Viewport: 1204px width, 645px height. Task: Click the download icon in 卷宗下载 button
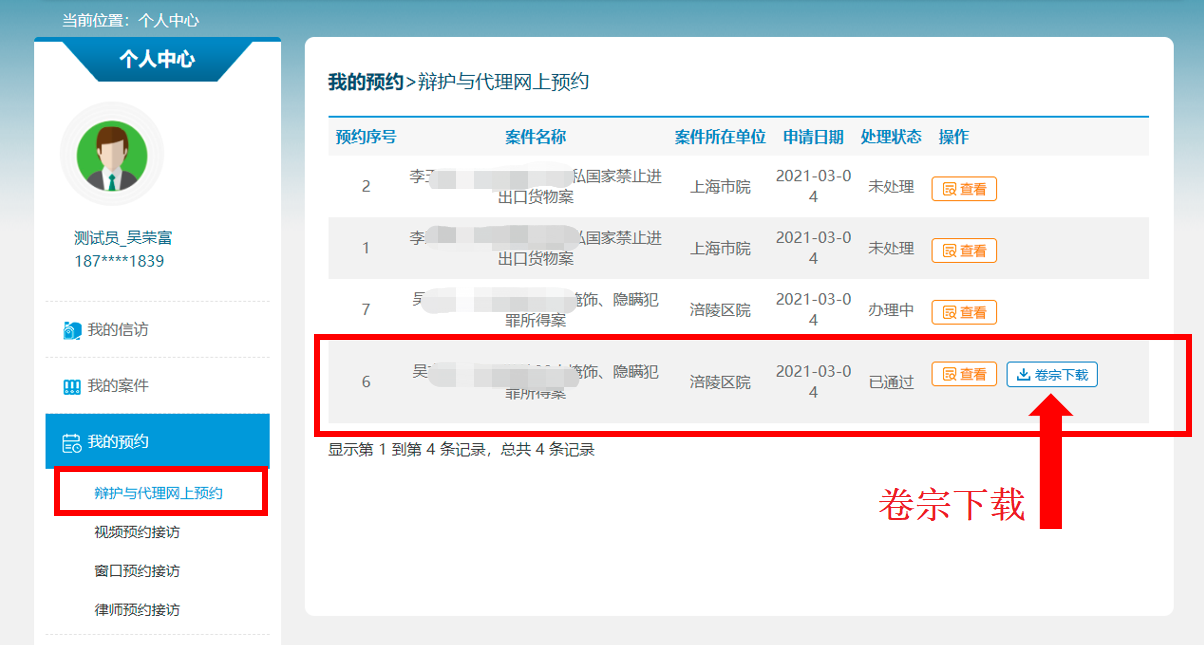coord(1023,375)
